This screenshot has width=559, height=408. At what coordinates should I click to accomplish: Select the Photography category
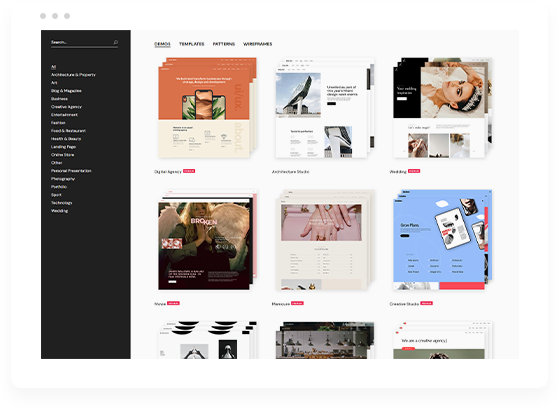63,179
